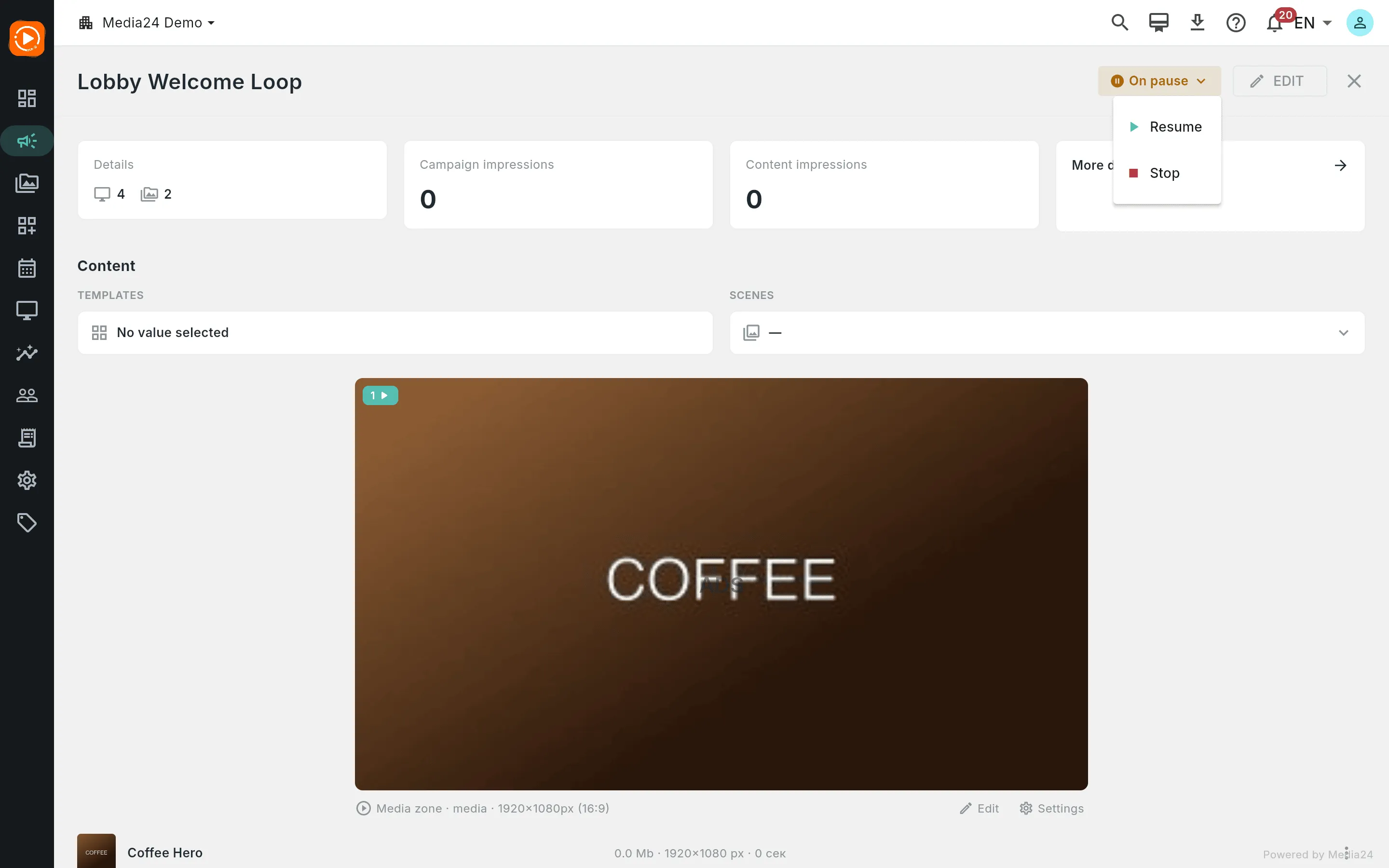The height and width of the screenshot is (868, 1389).
Task: Open the user profile avatar
Action: 1360,22
